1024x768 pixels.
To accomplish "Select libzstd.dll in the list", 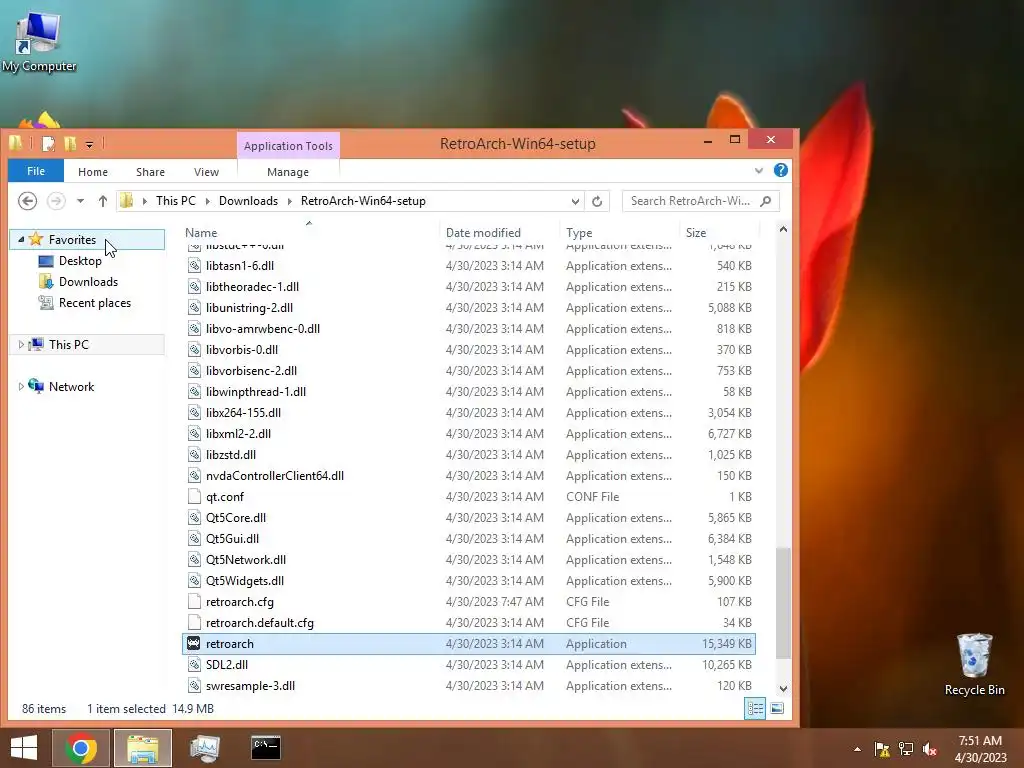I will [468, 455].
